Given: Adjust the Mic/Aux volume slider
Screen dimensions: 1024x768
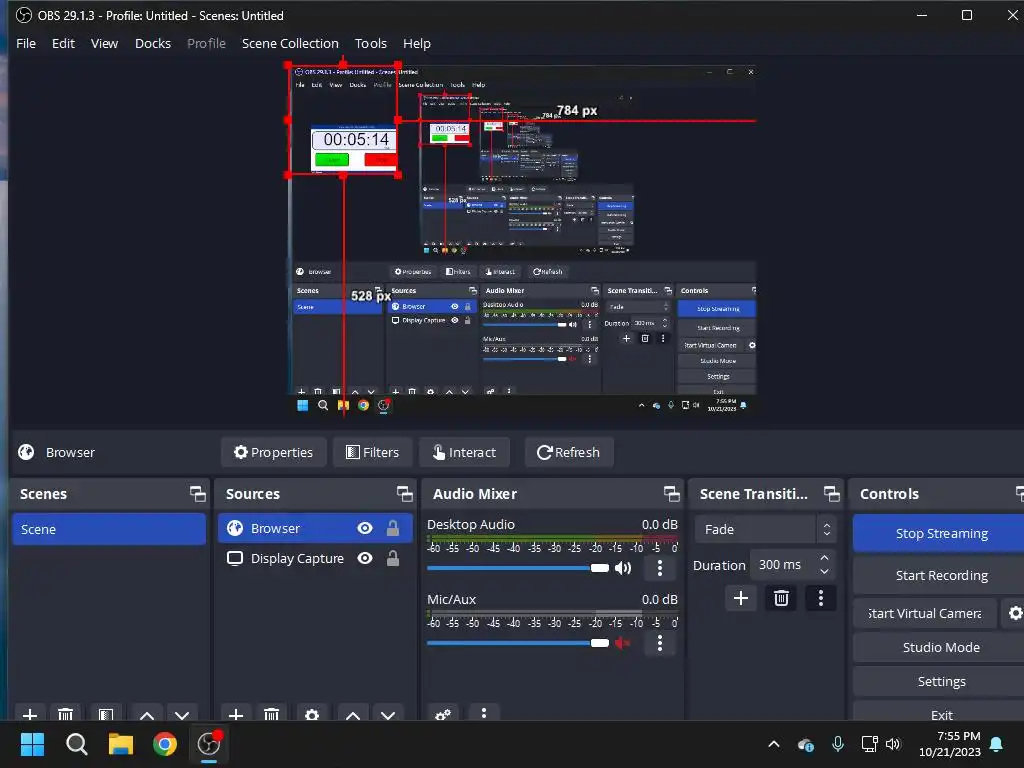Looking at the screenshot, I should coord(518,643).
